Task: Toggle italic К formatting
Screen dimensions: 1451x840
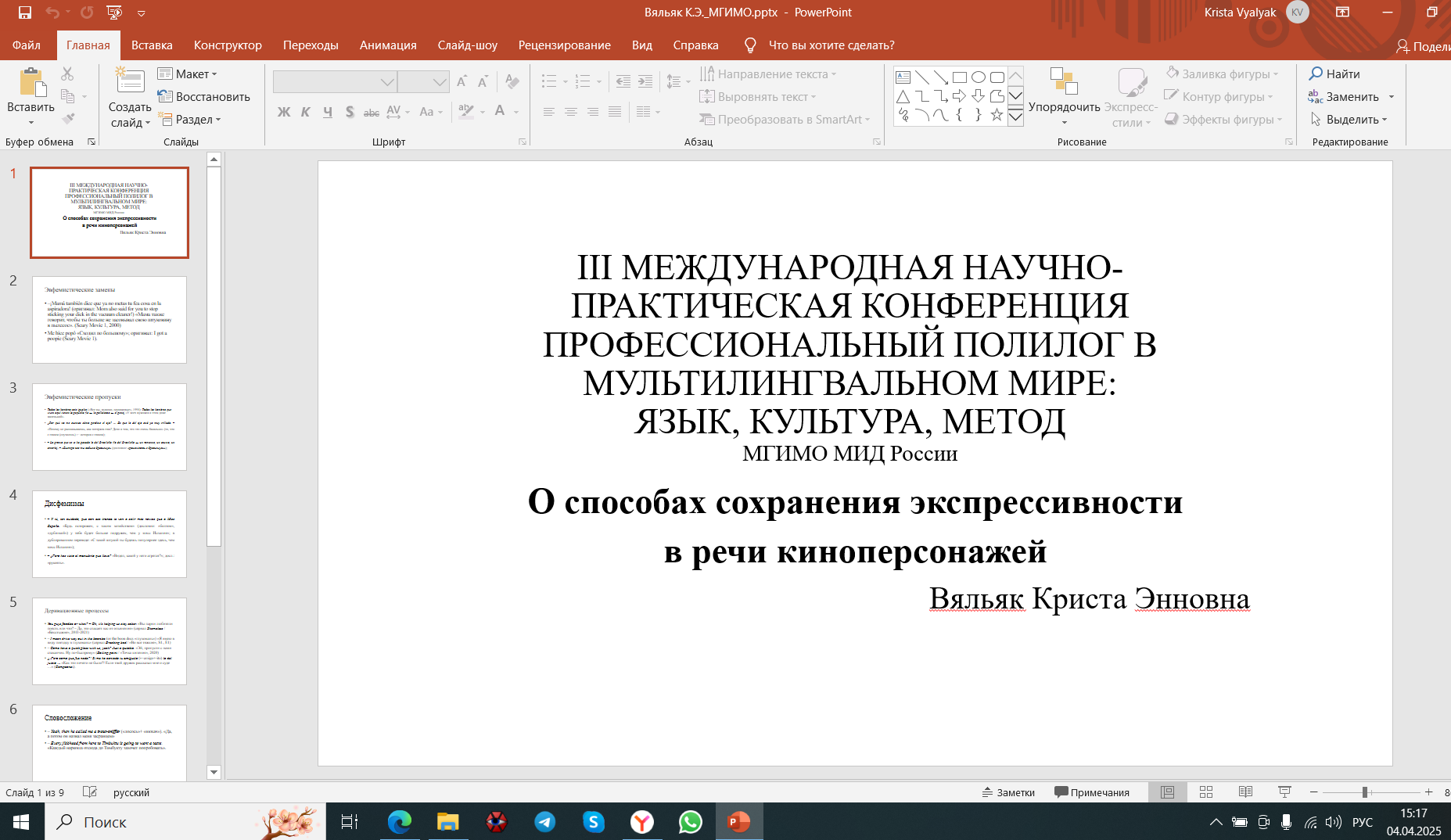Action: 306,112
